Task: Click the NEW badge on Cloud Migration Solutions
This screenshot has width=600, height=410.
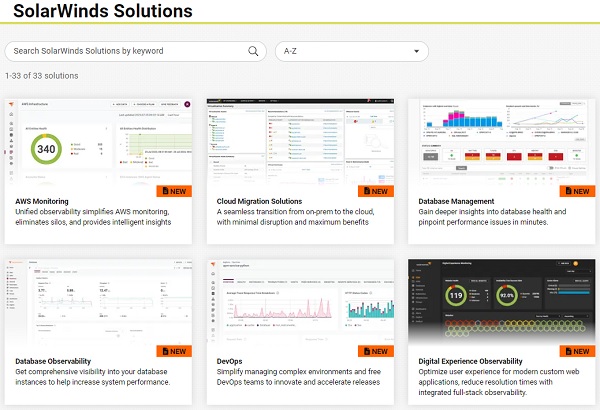Action: coord(376,191)
